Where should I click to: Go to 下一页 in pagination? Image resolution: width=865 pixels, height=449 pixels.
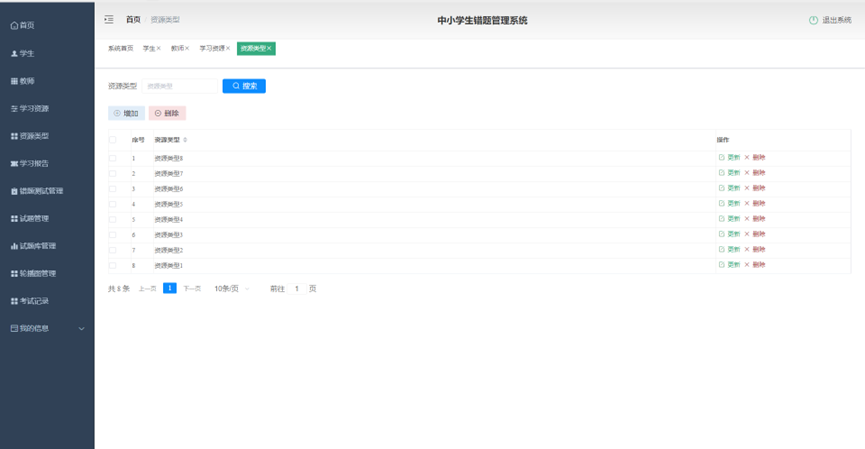pyautogui.click(x=192, y=289)
